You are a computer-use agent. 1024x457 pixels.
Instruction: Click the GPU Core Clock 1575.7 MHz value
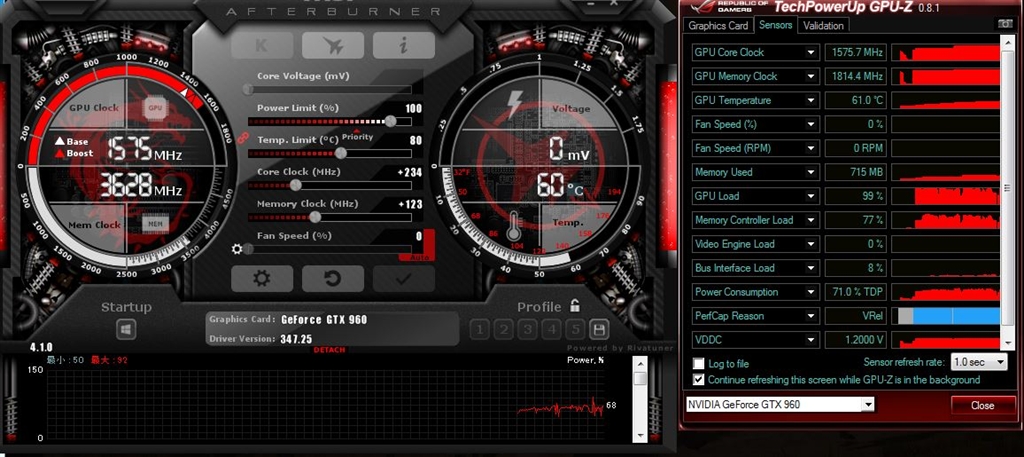(x=856, y=53)
